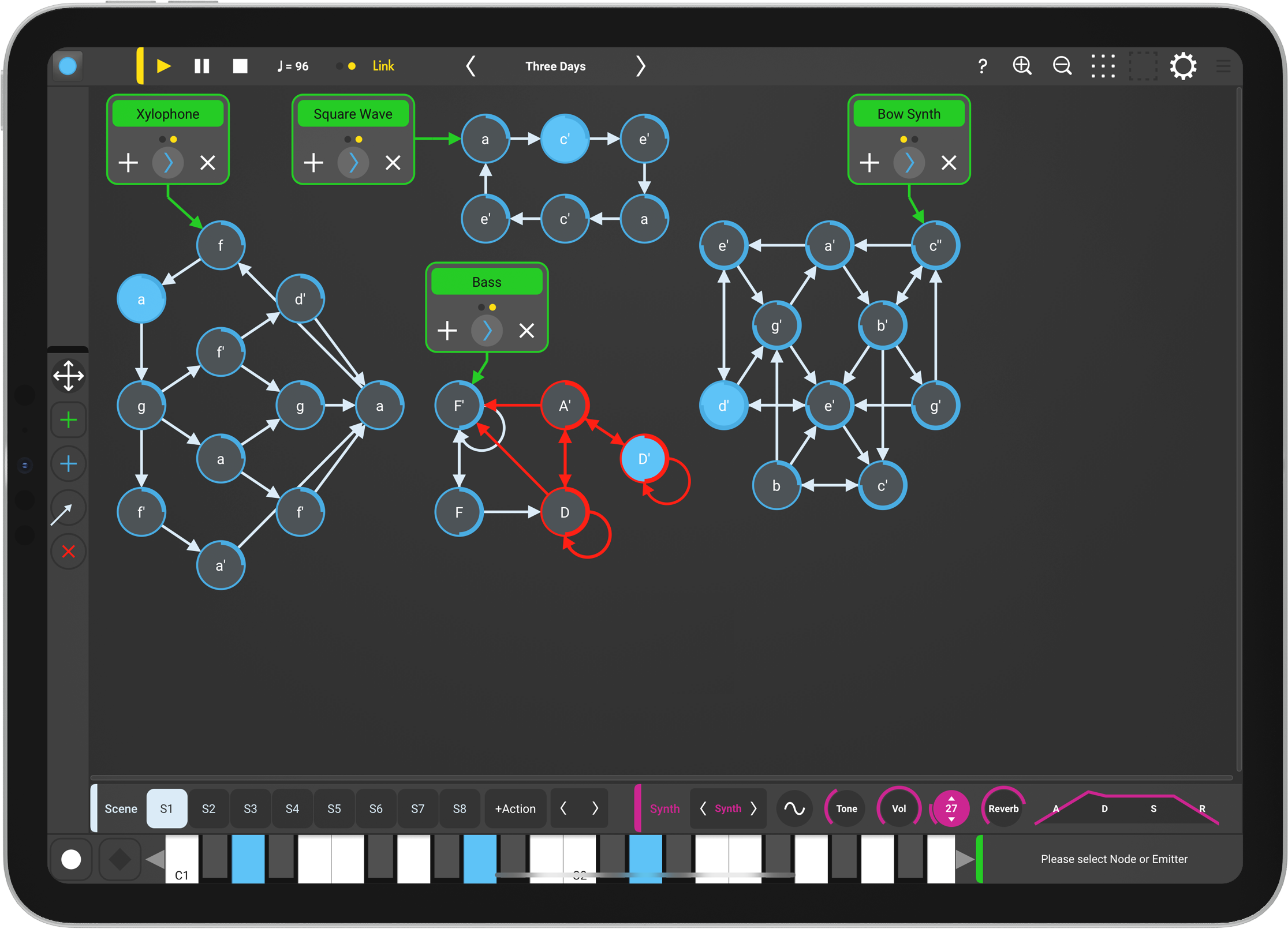Click the Play button to start playback
Image resolution: width=1288 pixels, height=929 pixels.
(x=163, y=66)
